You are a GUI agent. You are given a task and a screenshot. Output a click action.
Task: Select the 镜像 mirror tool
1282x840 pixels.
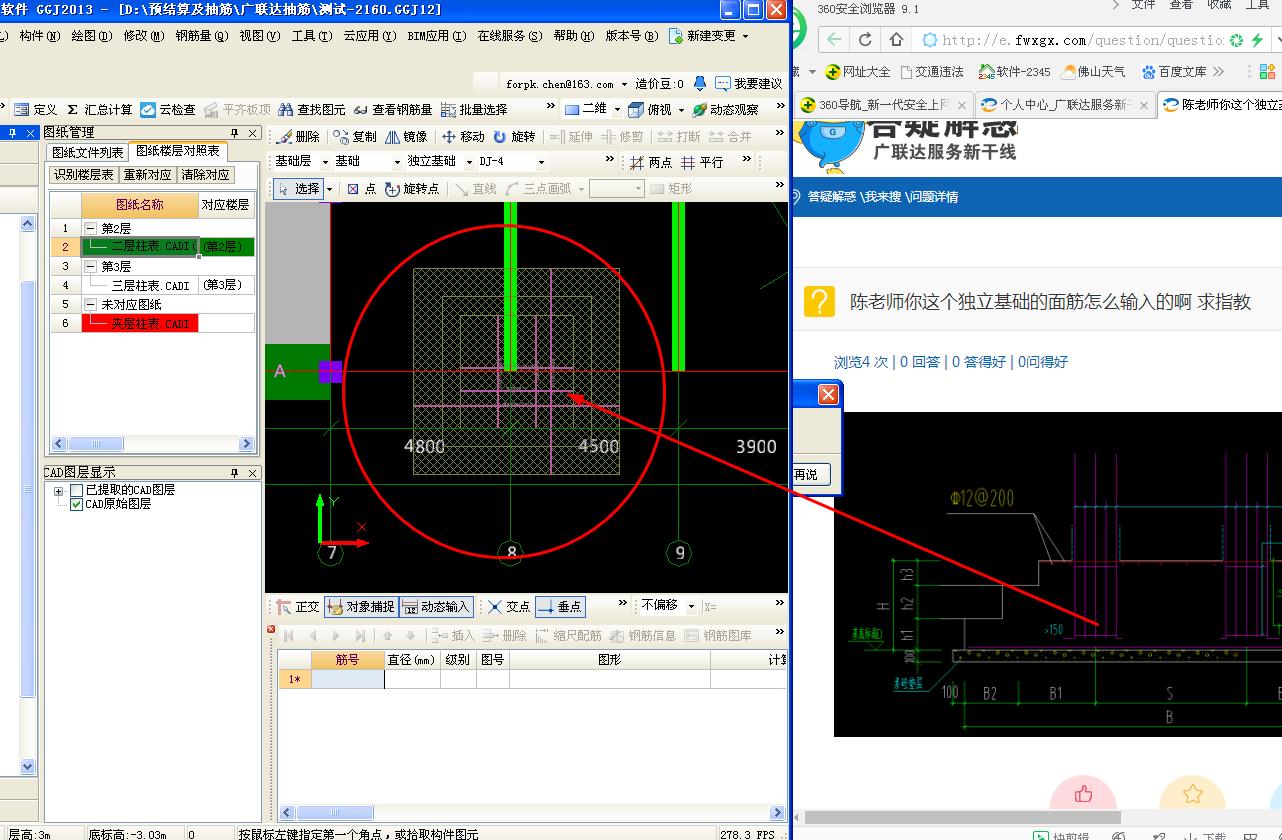point(406,137)
